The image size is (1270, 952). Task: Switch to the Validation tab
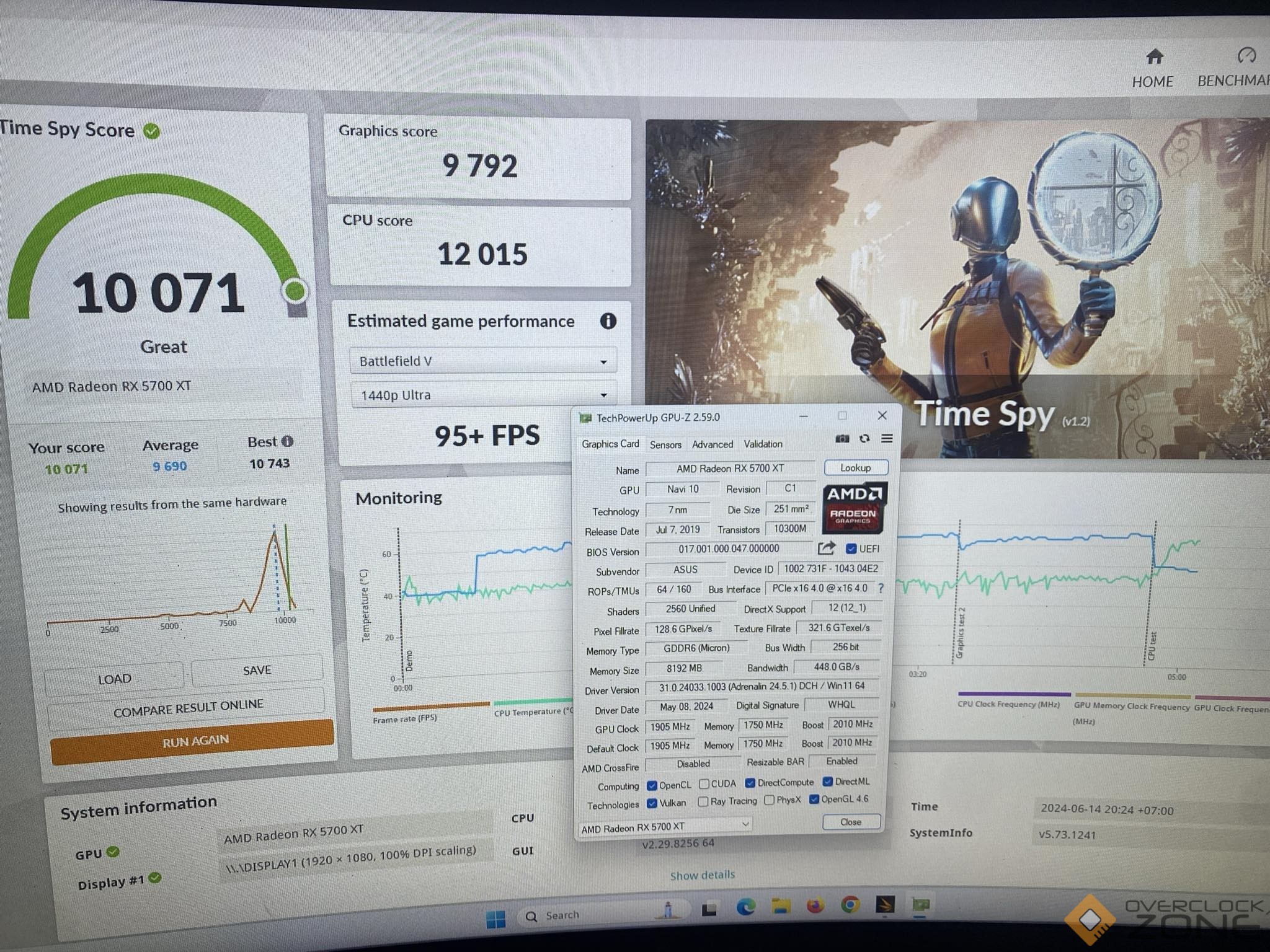(x=763, y=444)
